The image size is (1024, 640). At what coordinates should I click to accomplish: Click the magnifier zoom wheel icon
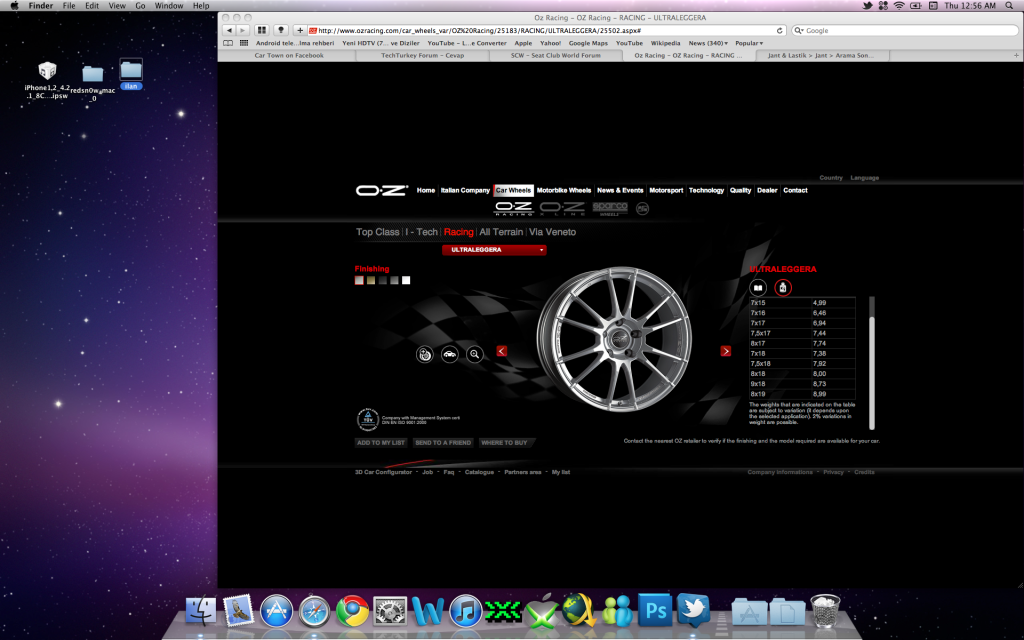point(475,355)
